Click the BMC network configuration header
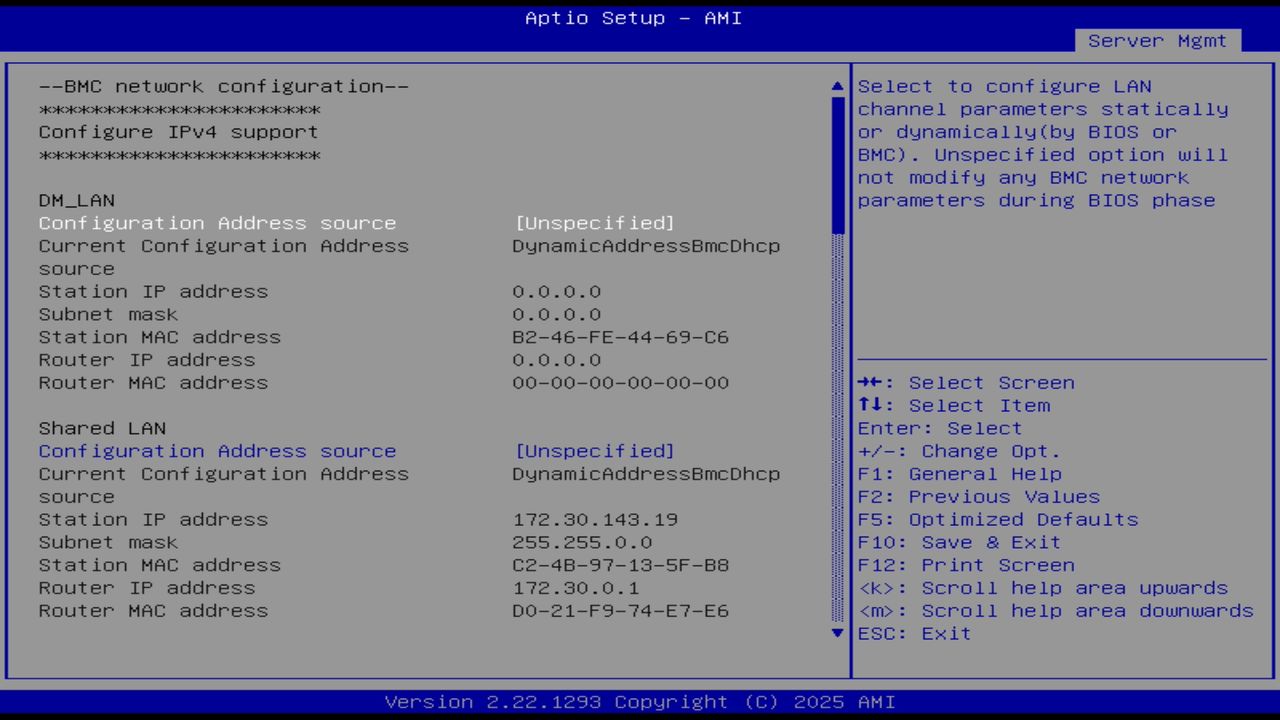Image resolution: width=1280 pixels, height=720 pixels. [x=224, y=86]
